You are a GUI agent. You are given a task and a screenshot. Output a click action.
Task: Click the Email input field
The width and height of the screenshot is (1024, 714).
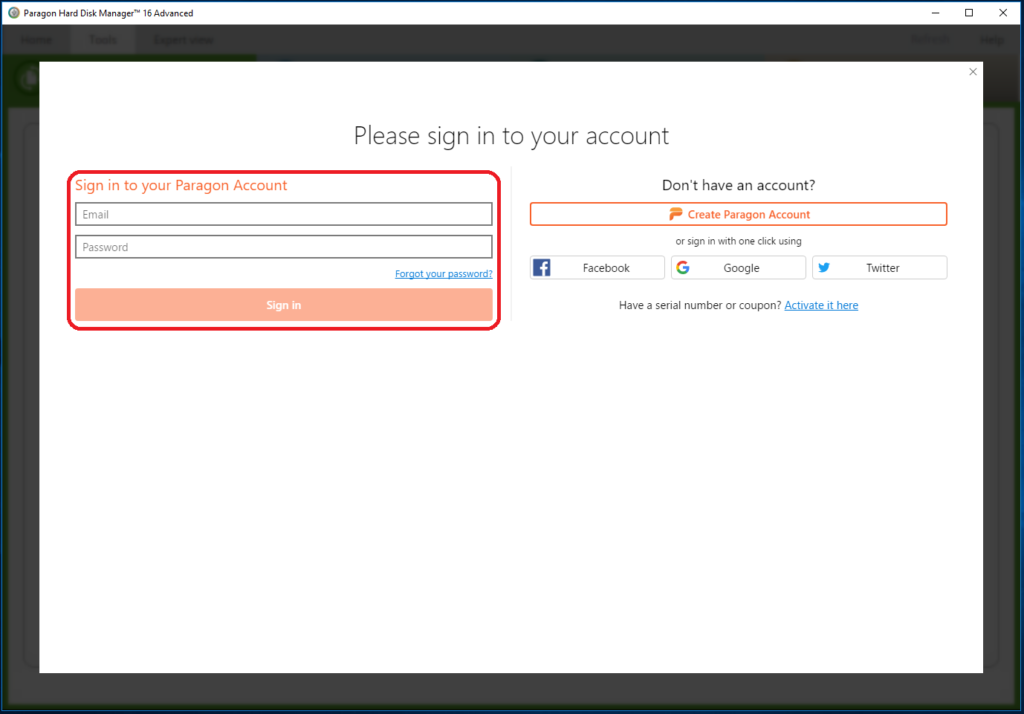[x=283, y=214]
